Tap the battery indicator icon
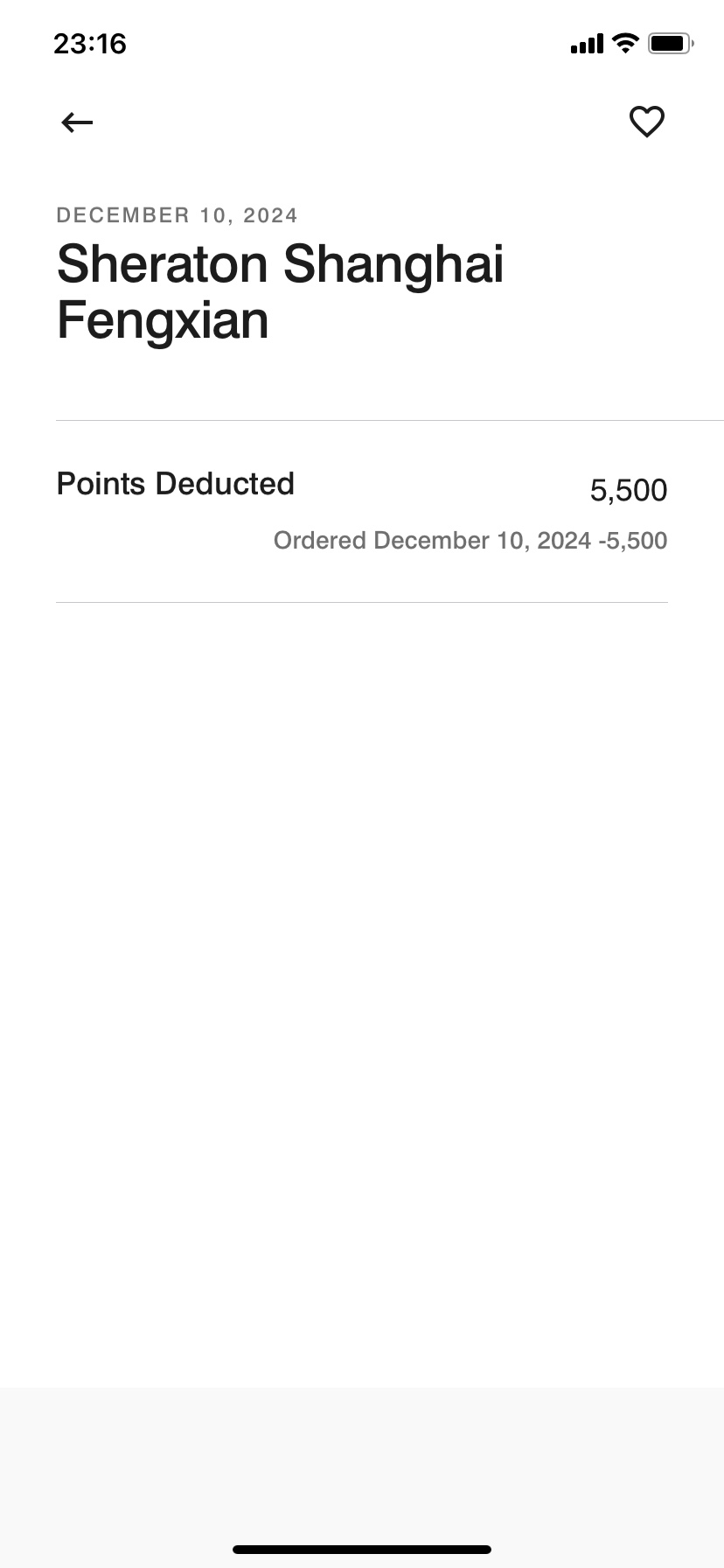 [x=671, y=43]
